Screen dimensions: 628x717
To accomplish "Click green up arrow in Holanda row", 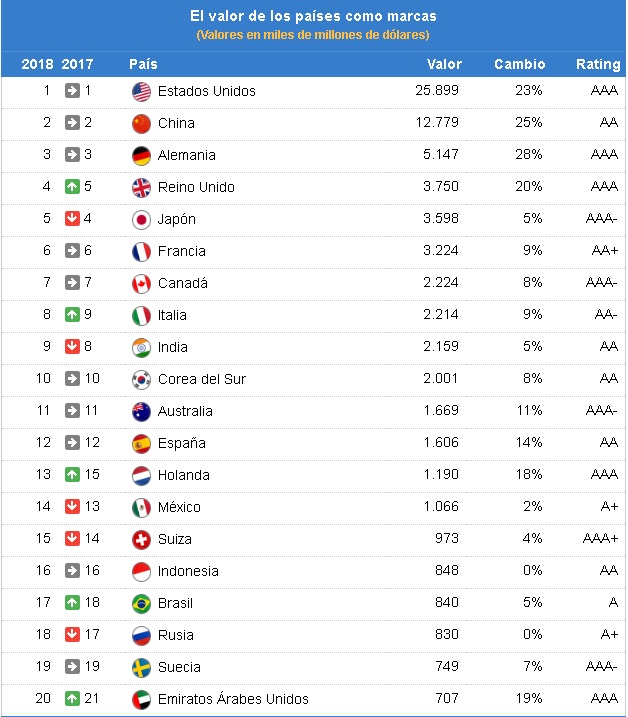I will tap(72, 475).
